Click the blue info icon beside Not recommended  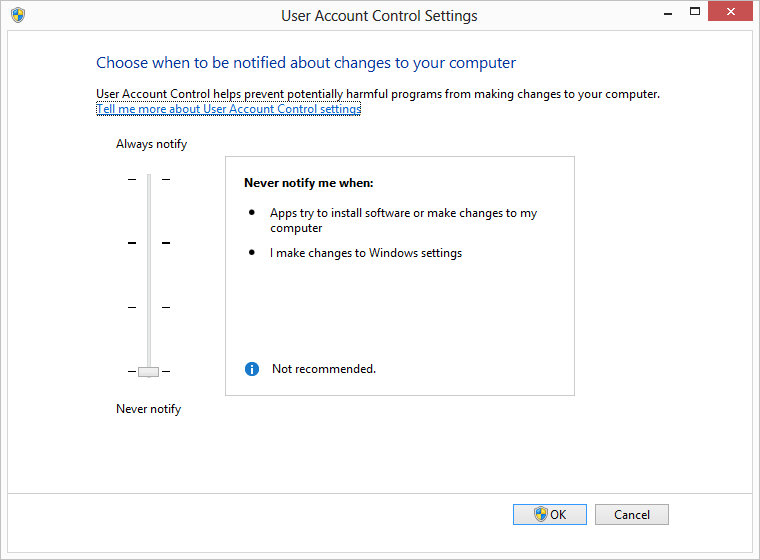tap(252, 369)
